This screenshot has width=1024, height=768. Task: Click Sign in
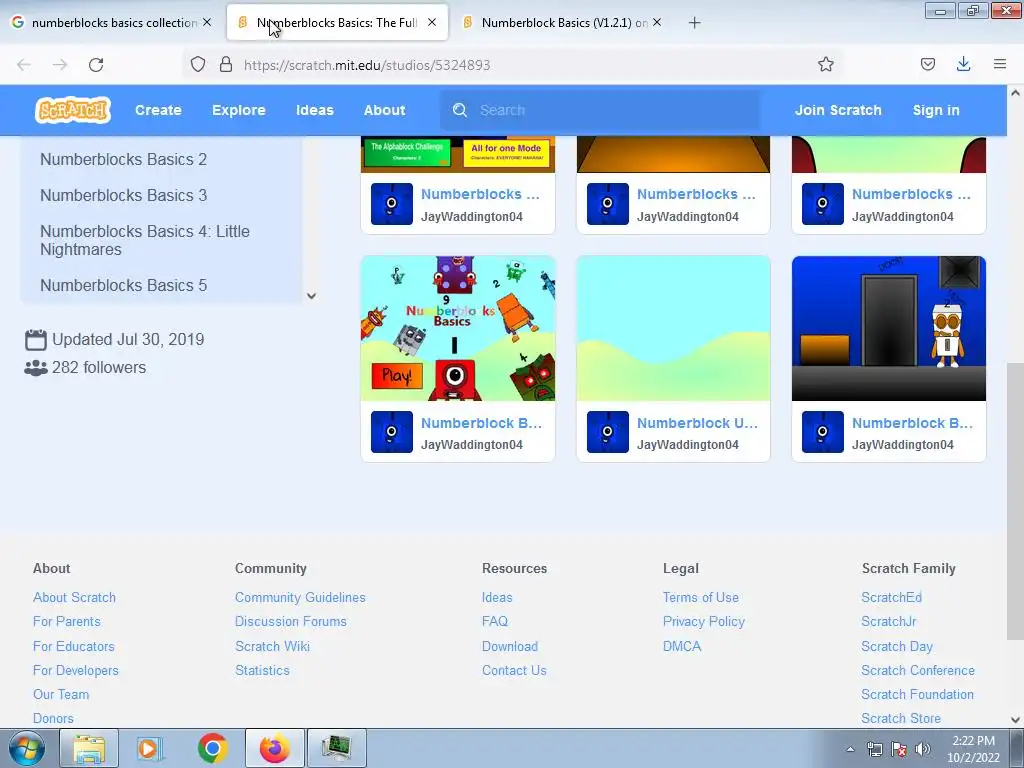point(936,110)
